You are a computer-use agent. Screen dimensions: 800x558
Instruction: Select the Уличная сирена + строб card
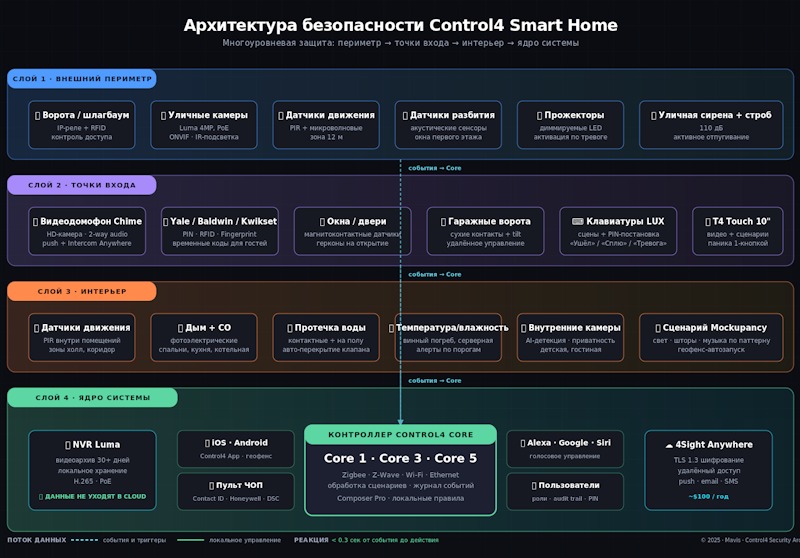coord(711,125)
